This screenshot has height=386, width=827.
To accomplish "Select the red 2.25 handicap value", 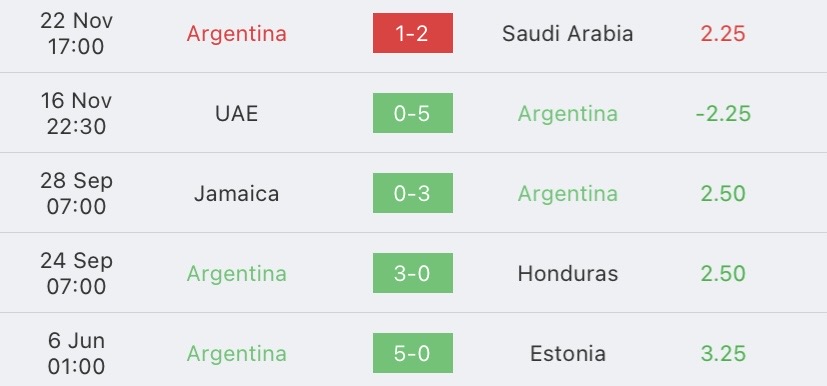I will coord(723,34).
